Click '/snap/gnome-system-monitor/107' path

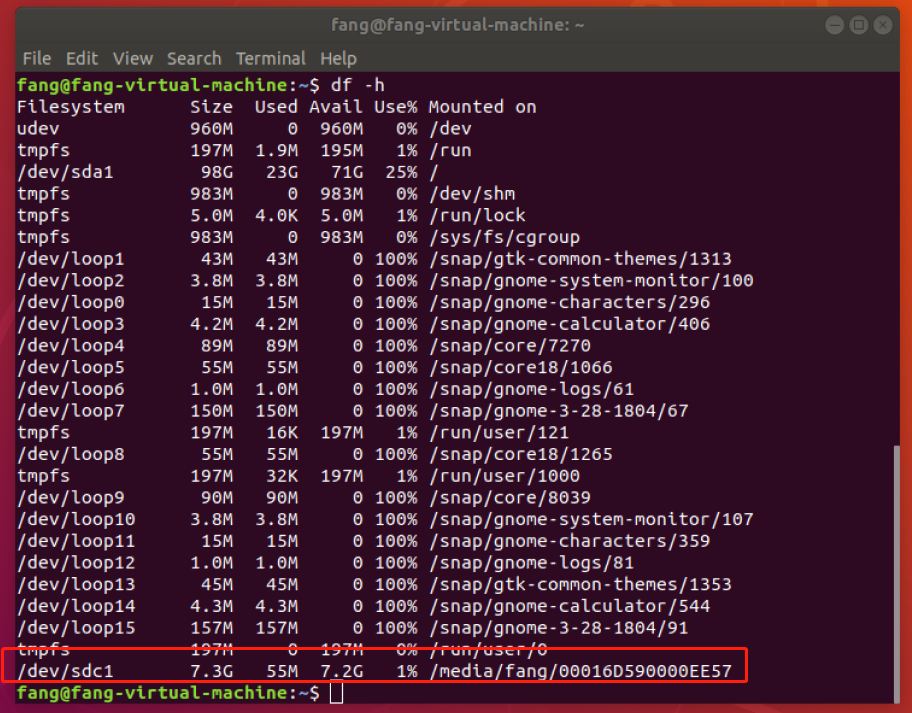(591, 519)
